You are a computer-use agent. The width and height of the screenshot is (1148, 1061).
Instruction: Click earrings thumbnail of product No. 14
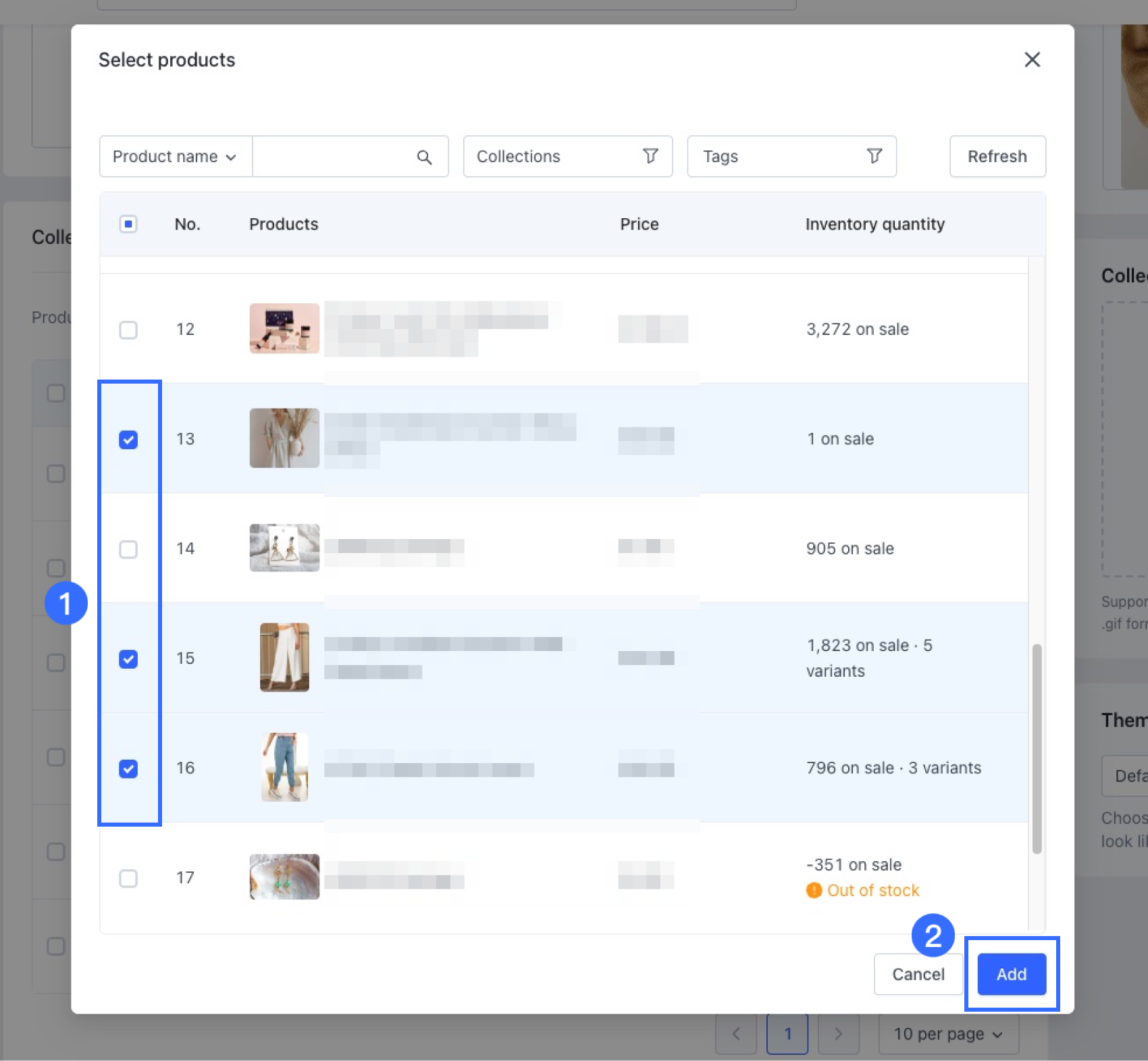(284, 548)
